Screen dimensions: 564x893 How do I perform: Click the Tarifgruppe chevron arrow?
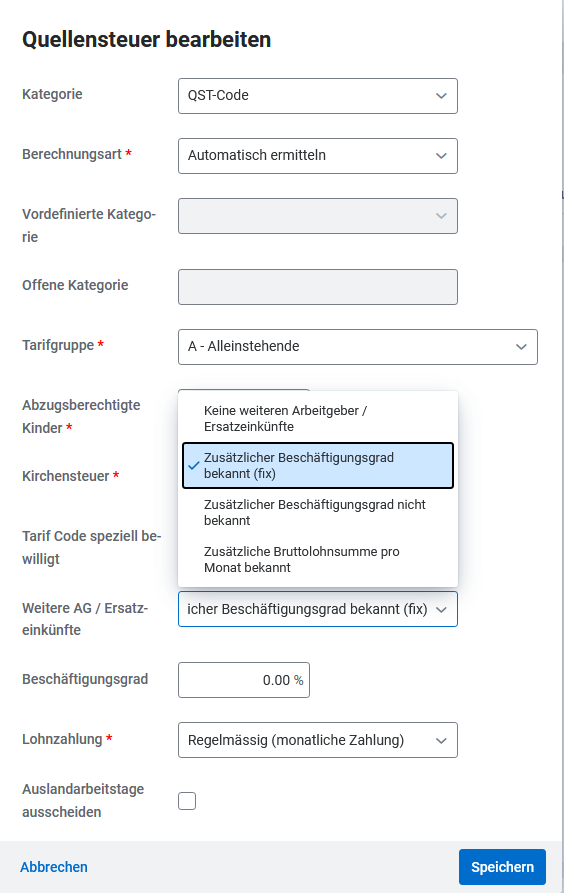[521, 347]
